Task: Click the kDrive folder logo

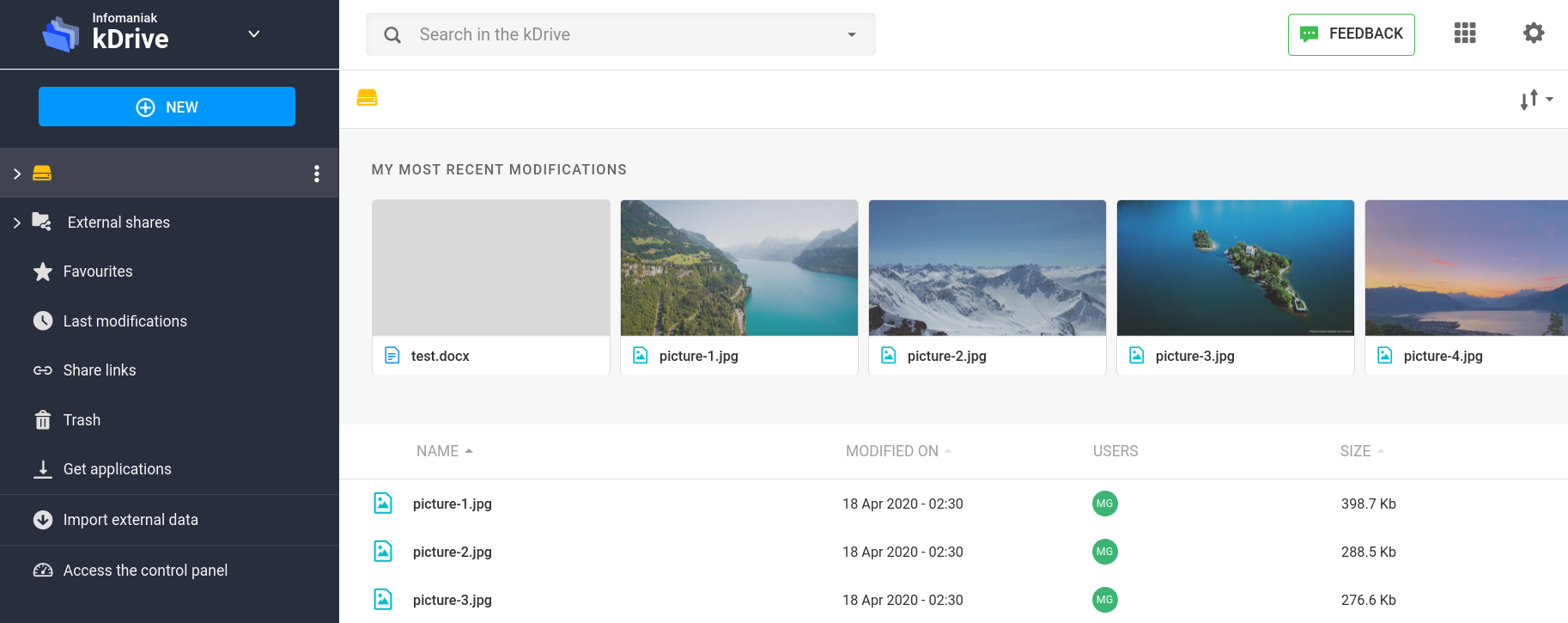Action: tap(60, 34)
